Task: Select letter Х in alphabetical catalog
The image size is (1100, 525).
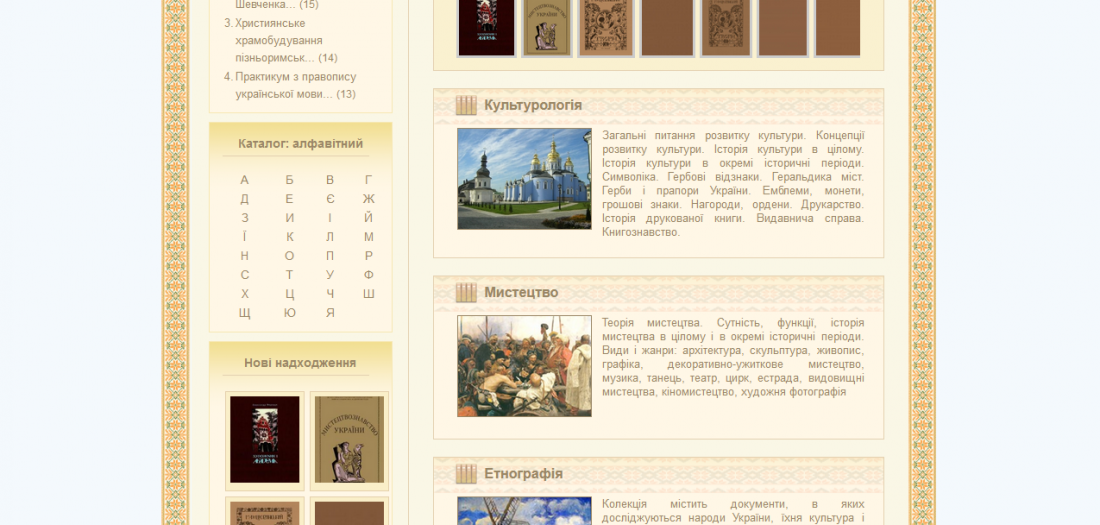Action: coord(244,294)
